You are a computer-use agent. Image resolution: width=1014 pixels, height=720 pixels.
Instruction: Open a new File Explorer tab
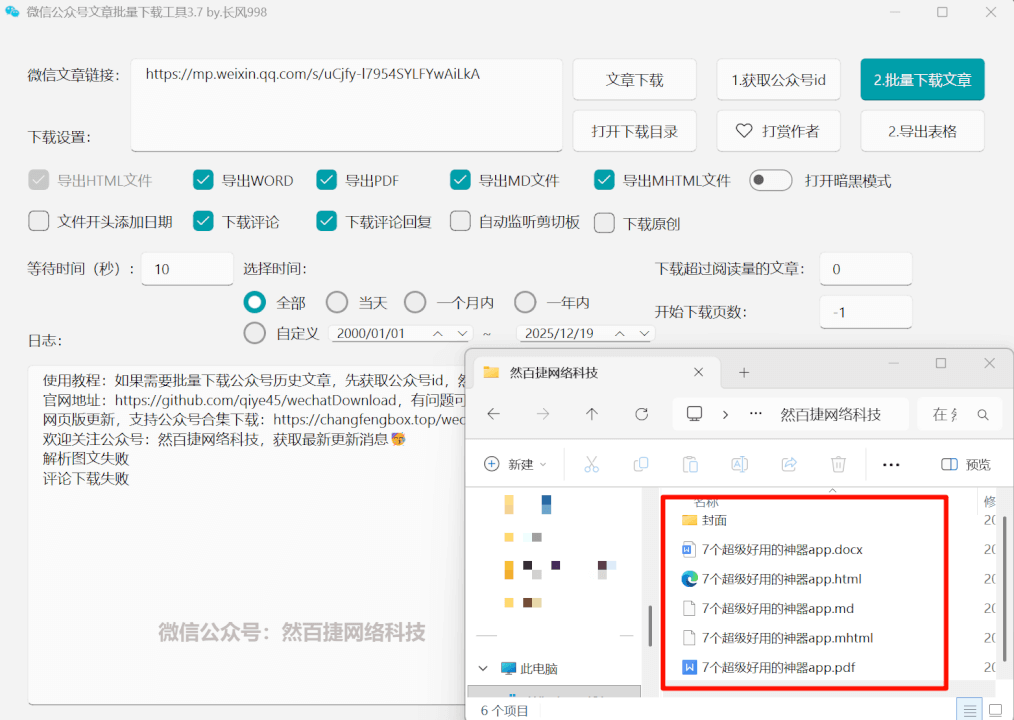(x=744, y=371)
